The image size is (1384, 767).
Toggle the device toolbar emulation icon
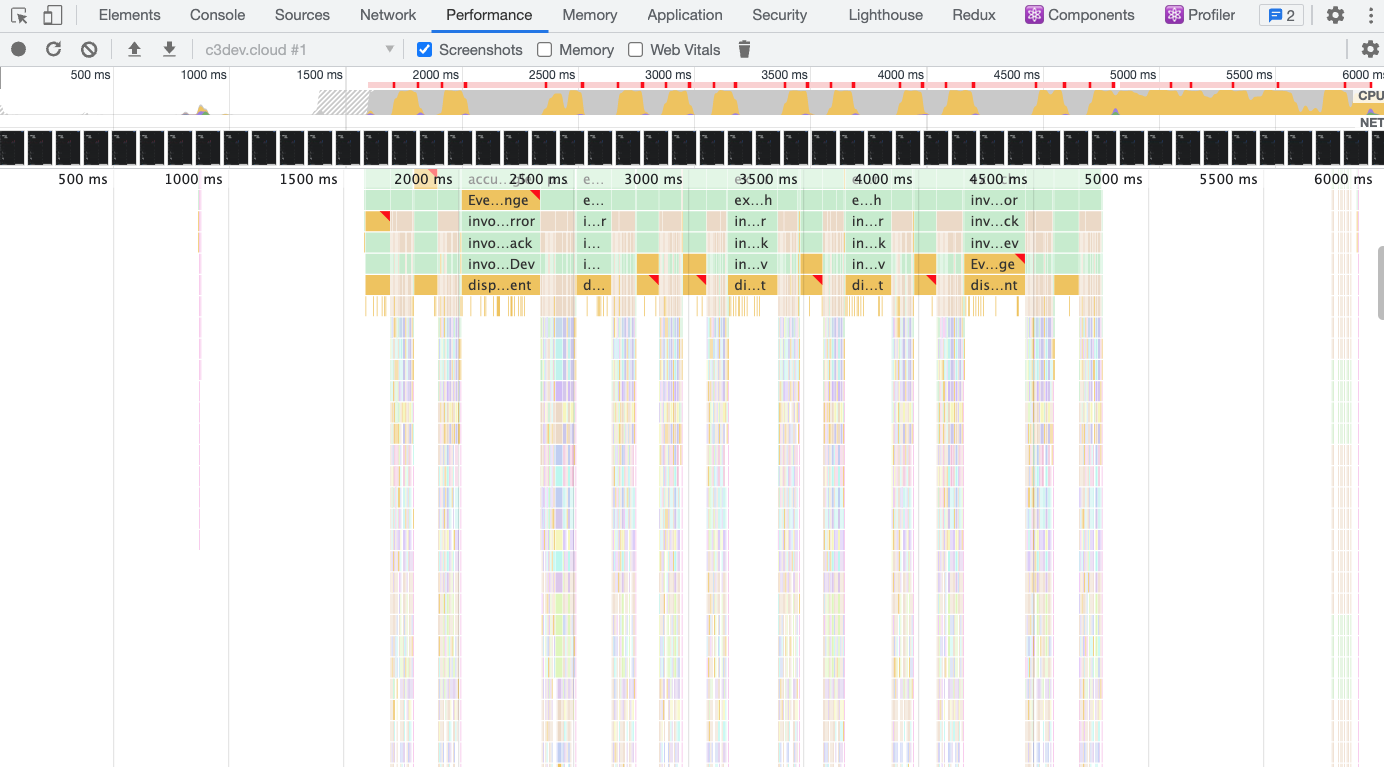[52, 15]
